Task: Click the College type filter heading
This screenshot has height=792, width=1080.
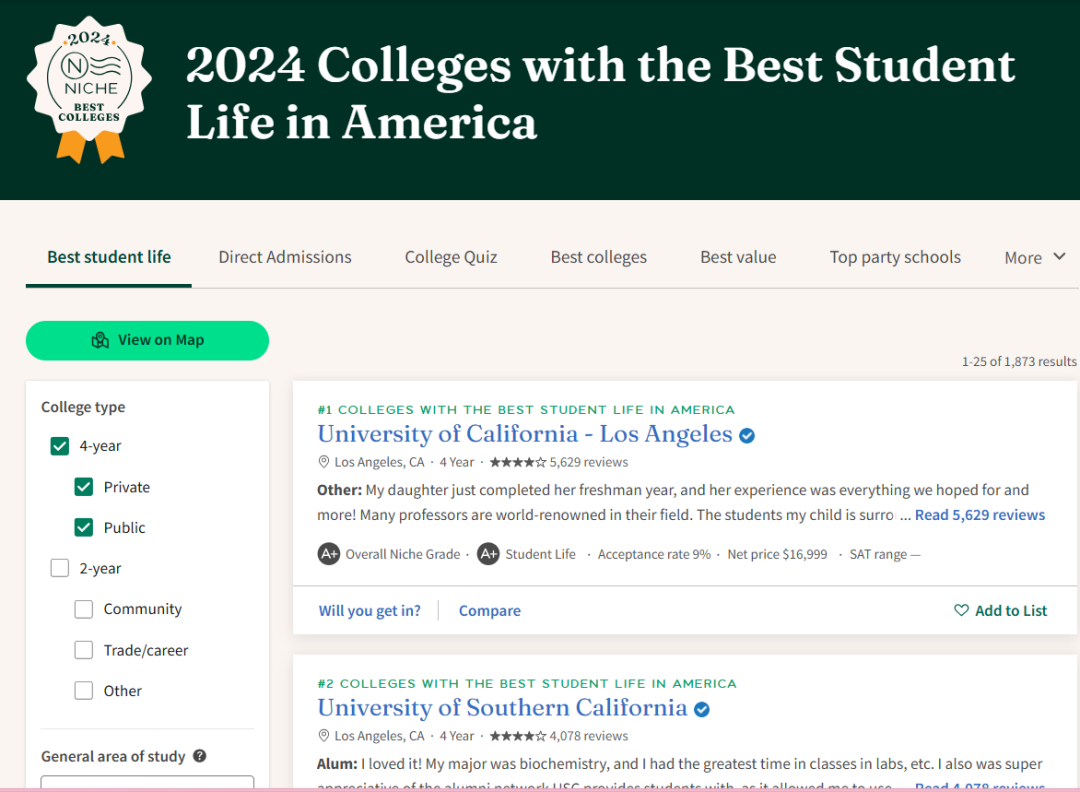Action: [x=83, y=407]
